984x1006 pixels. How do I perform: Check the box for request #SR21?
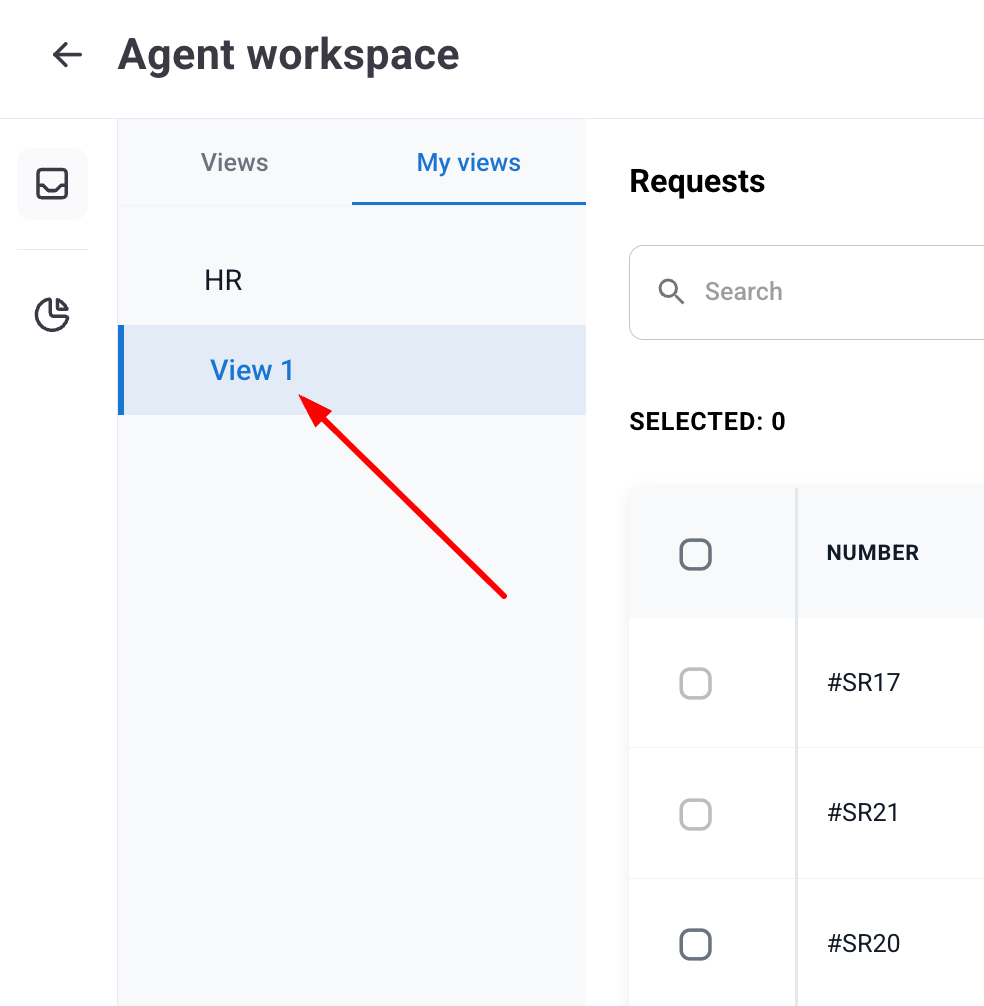[695, 814]
